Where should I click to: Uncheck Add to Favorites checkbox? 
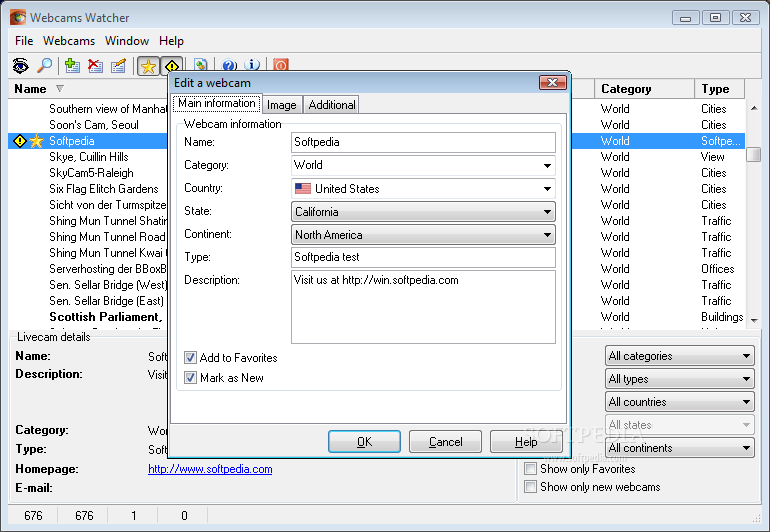click(x=191, y=358)
